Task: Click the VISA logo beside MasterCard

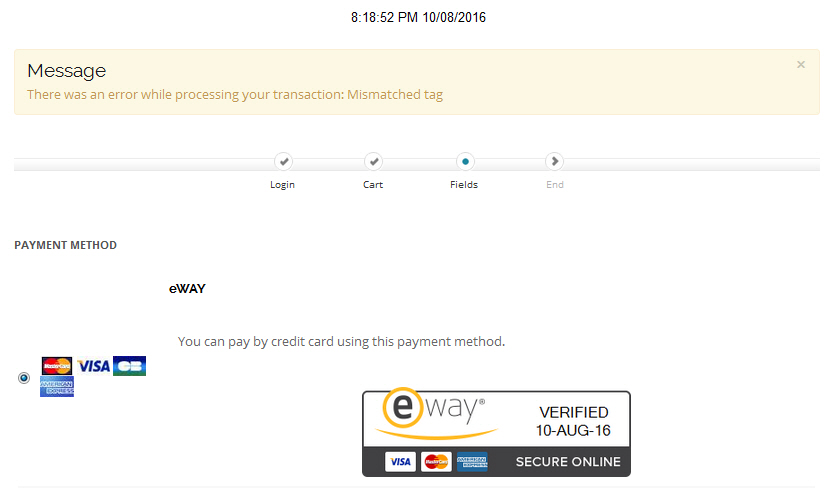Action: (x=94, y=366)
